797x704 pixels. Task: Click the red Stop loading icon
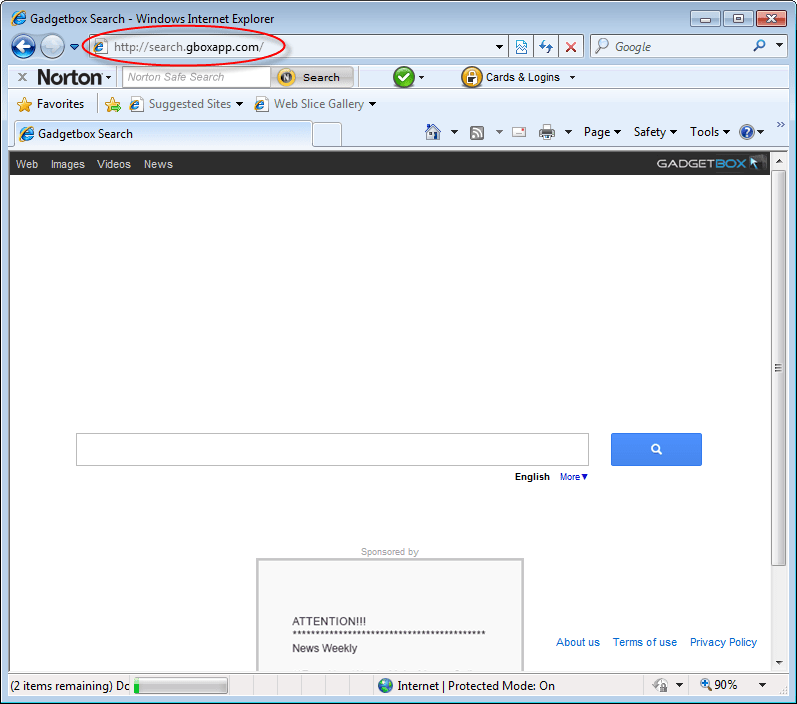coord(571,47)
